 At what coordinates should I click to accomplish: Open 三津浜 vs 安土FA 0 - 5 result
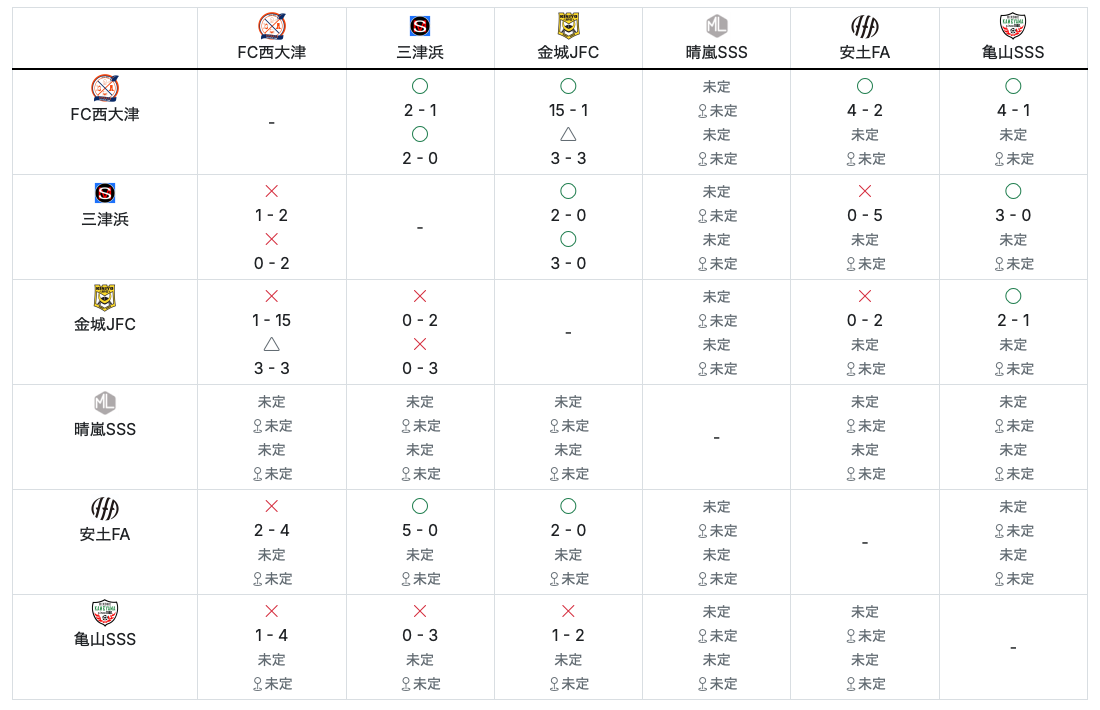864,215
